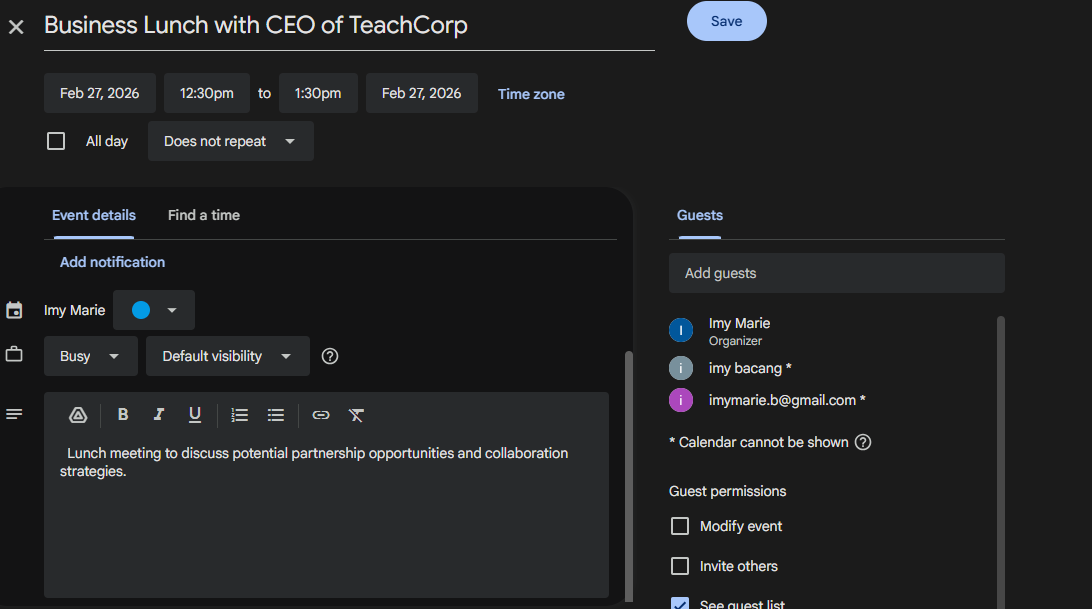Expand the Busy availability dropdown
Screen dimensions: 1092x609
tap(90, 356)
